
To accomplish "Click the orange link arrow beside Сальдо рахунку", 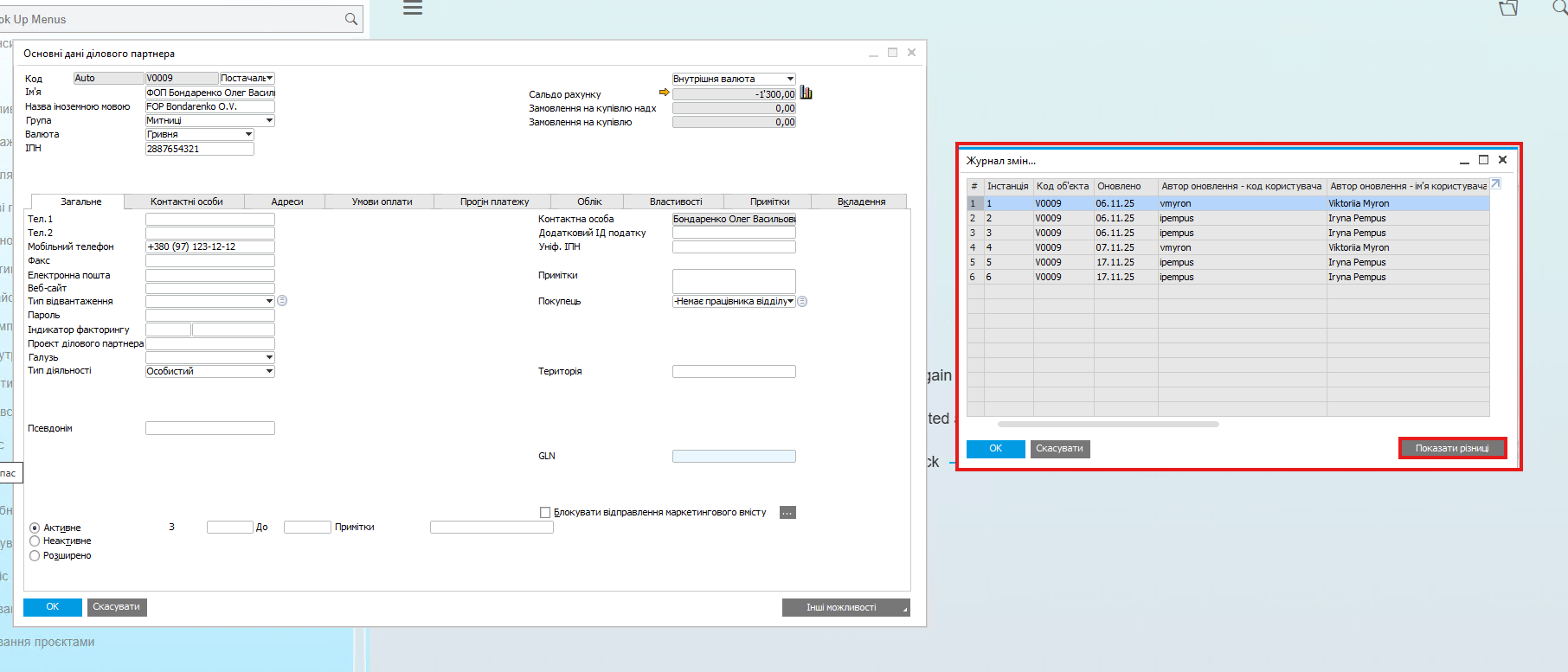I will [664, 93].
